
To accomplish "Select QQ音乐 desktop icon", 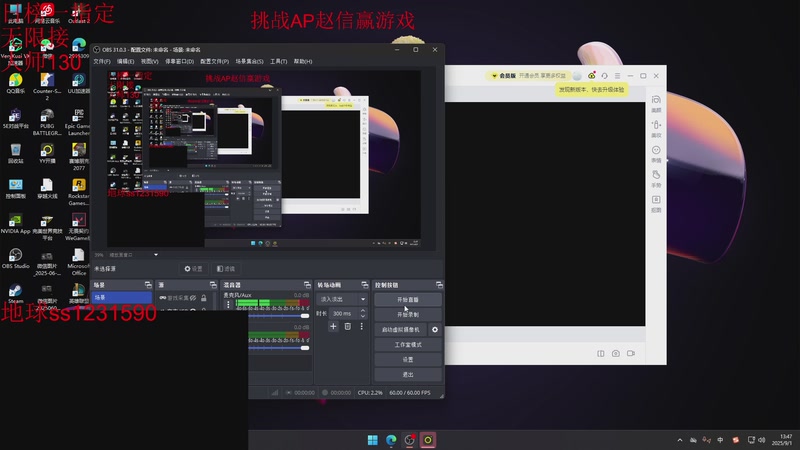I will point(15,84).
